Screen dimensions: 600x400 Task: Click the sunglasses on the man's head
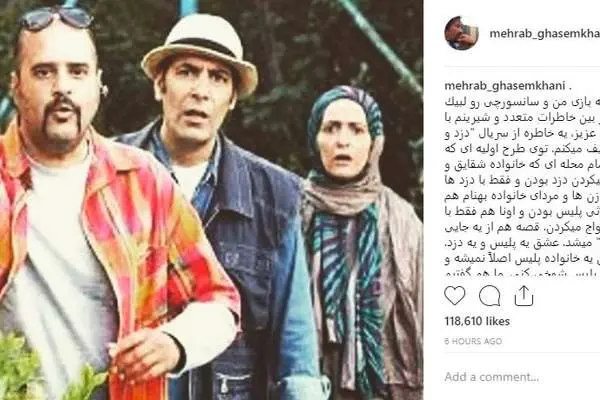click(55, 17)
